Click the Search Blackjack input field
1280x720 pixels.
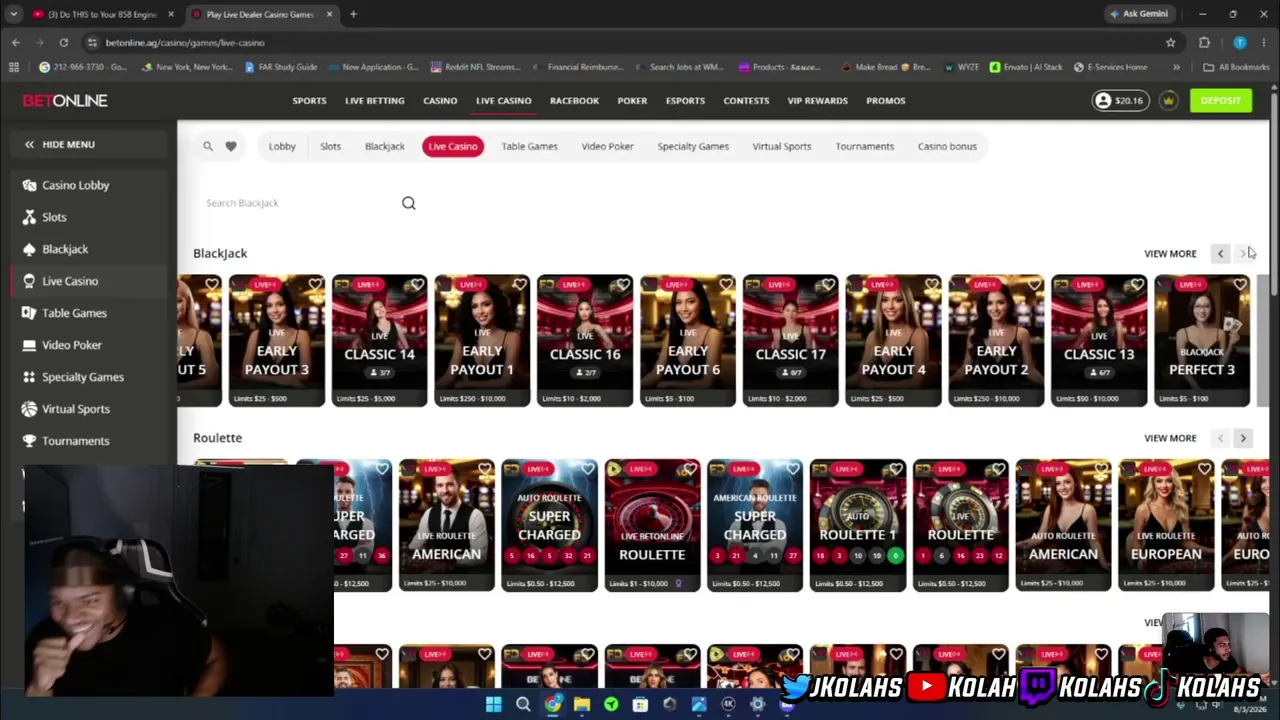click(x=300, y=203)
